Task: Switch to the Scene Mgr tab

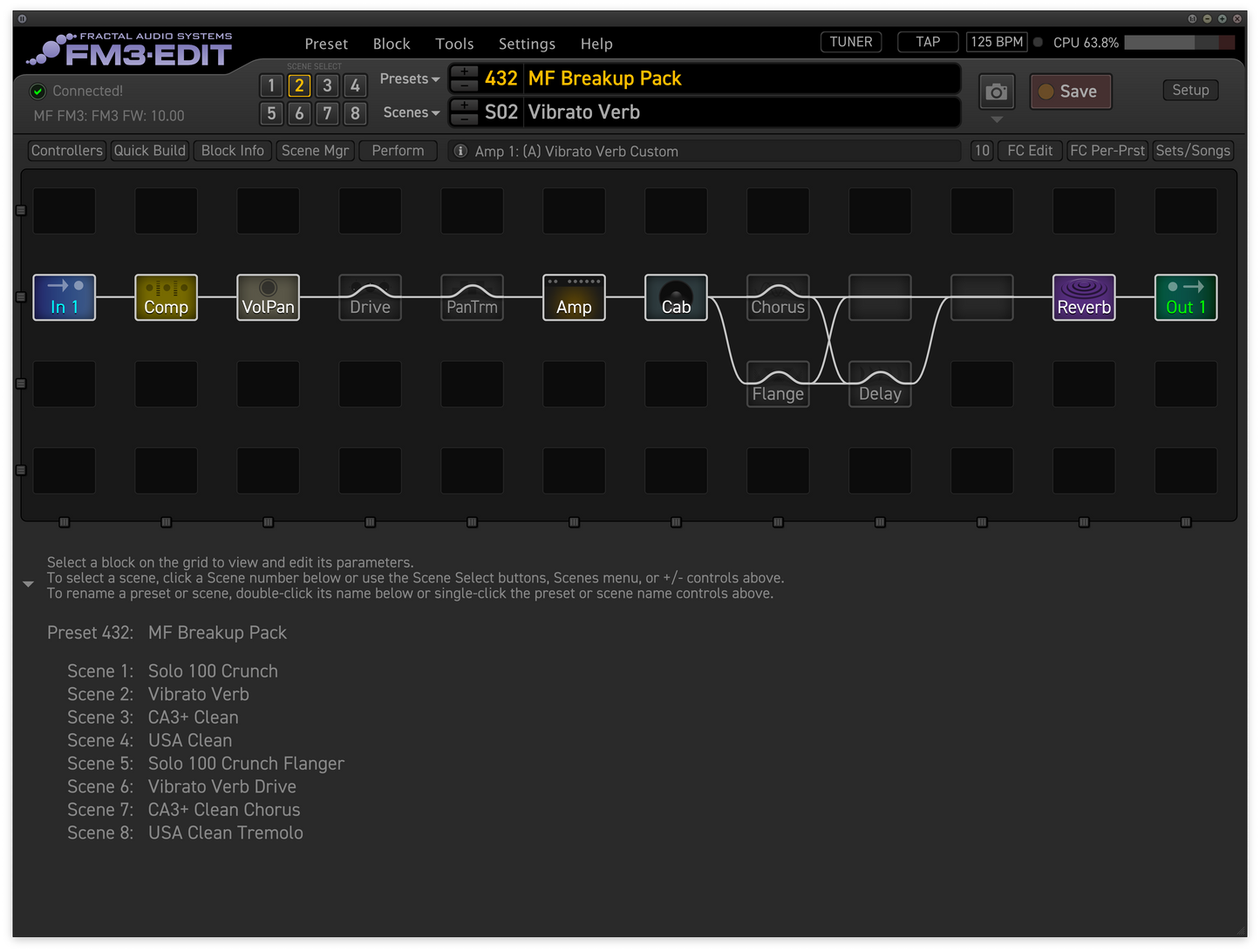Action: [315, 150]
